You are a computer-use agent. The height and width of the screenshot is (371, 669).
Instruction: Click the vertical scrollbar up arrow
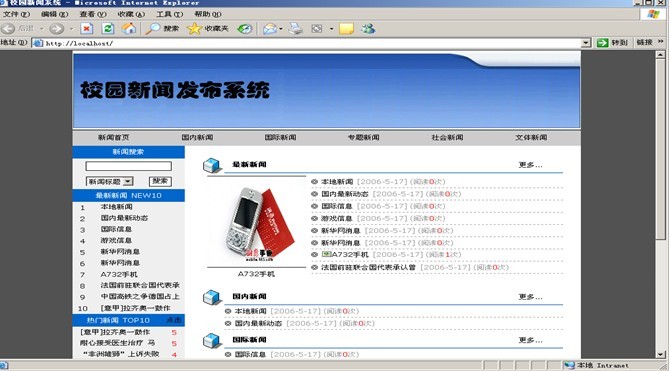(x=660, y=55)
